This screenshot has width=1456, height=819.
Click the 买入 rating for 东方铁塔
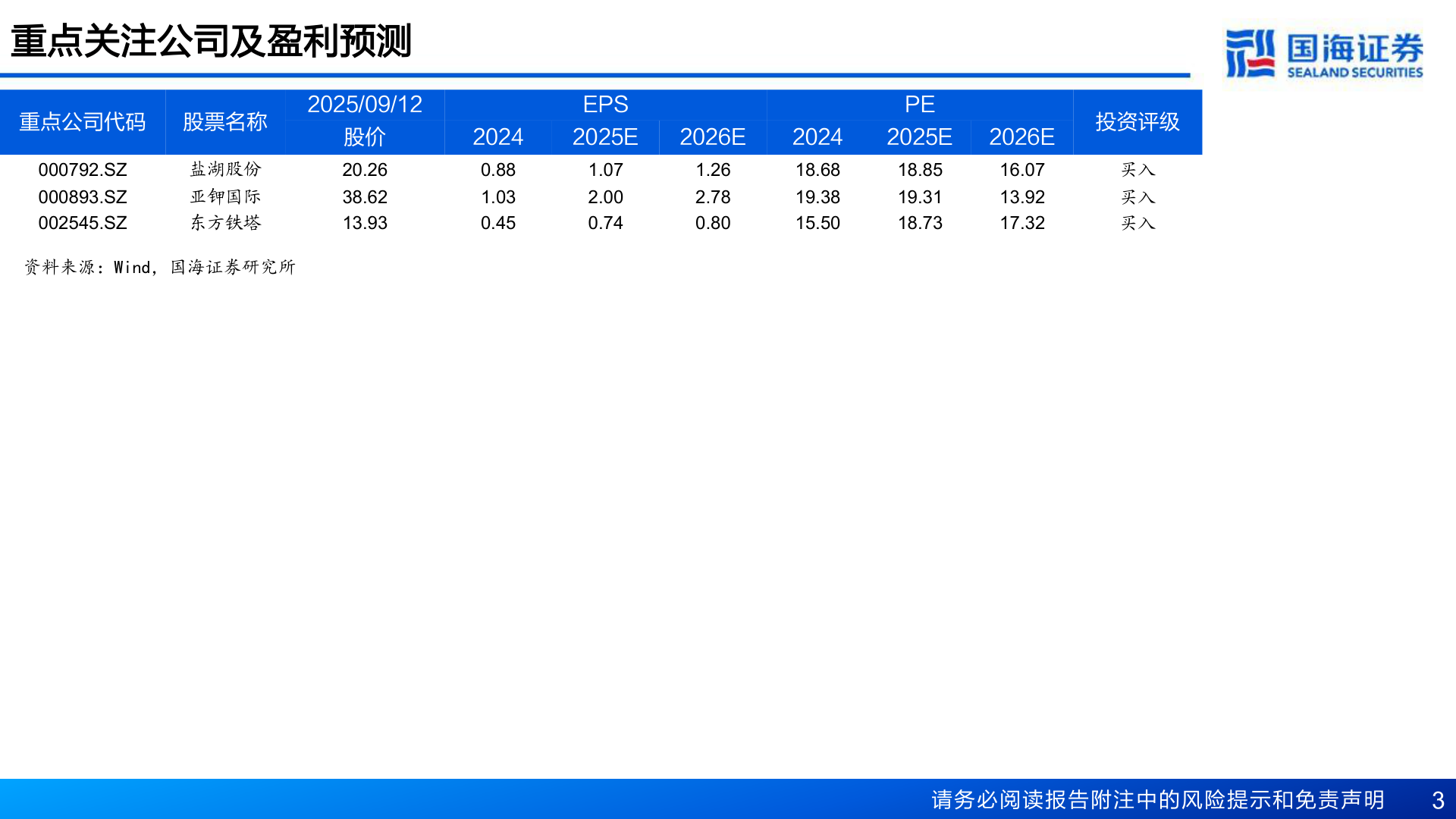(x=1137, y=223)
